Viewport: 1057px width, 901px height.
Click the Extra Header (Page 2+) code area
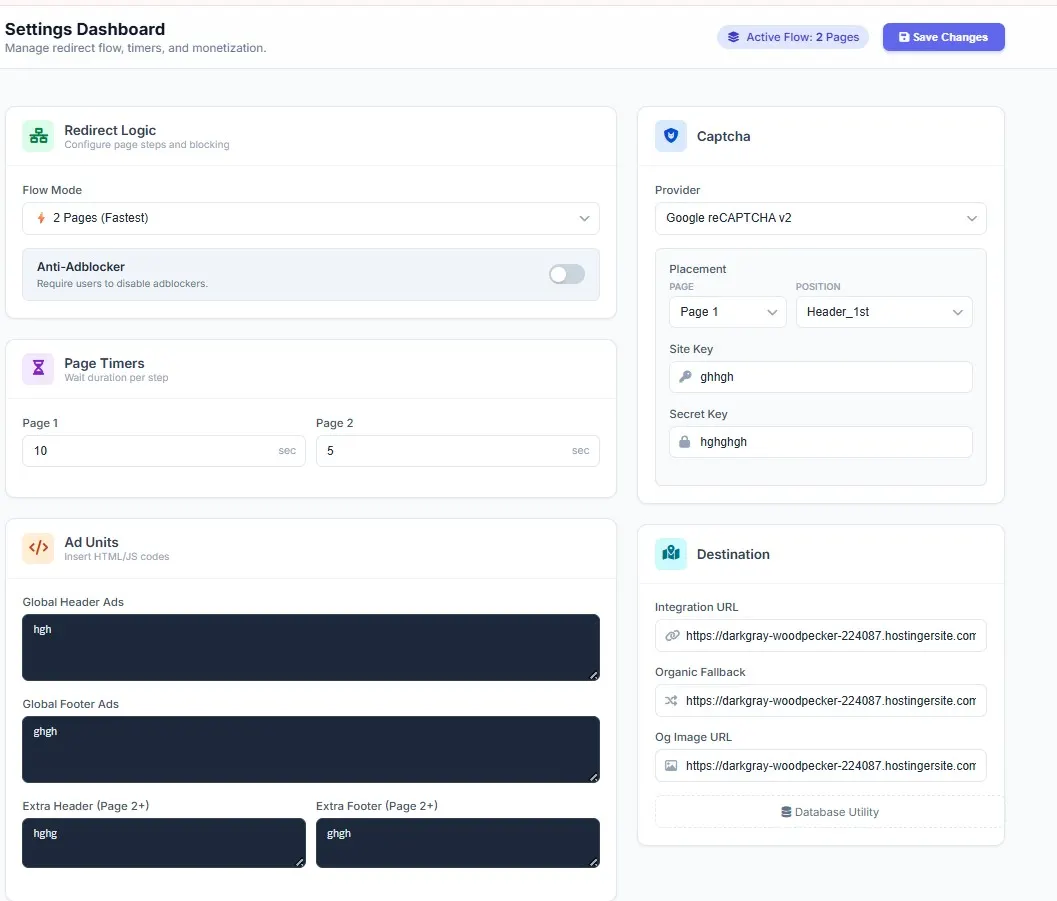pos(164,843)
